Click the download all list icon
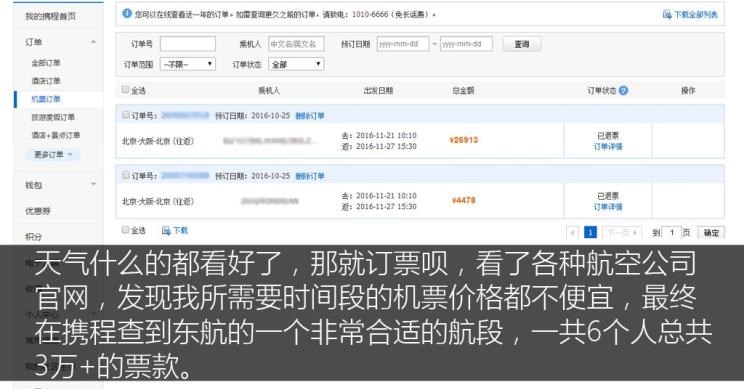744x389 pixels. click(x=667, y=14)
